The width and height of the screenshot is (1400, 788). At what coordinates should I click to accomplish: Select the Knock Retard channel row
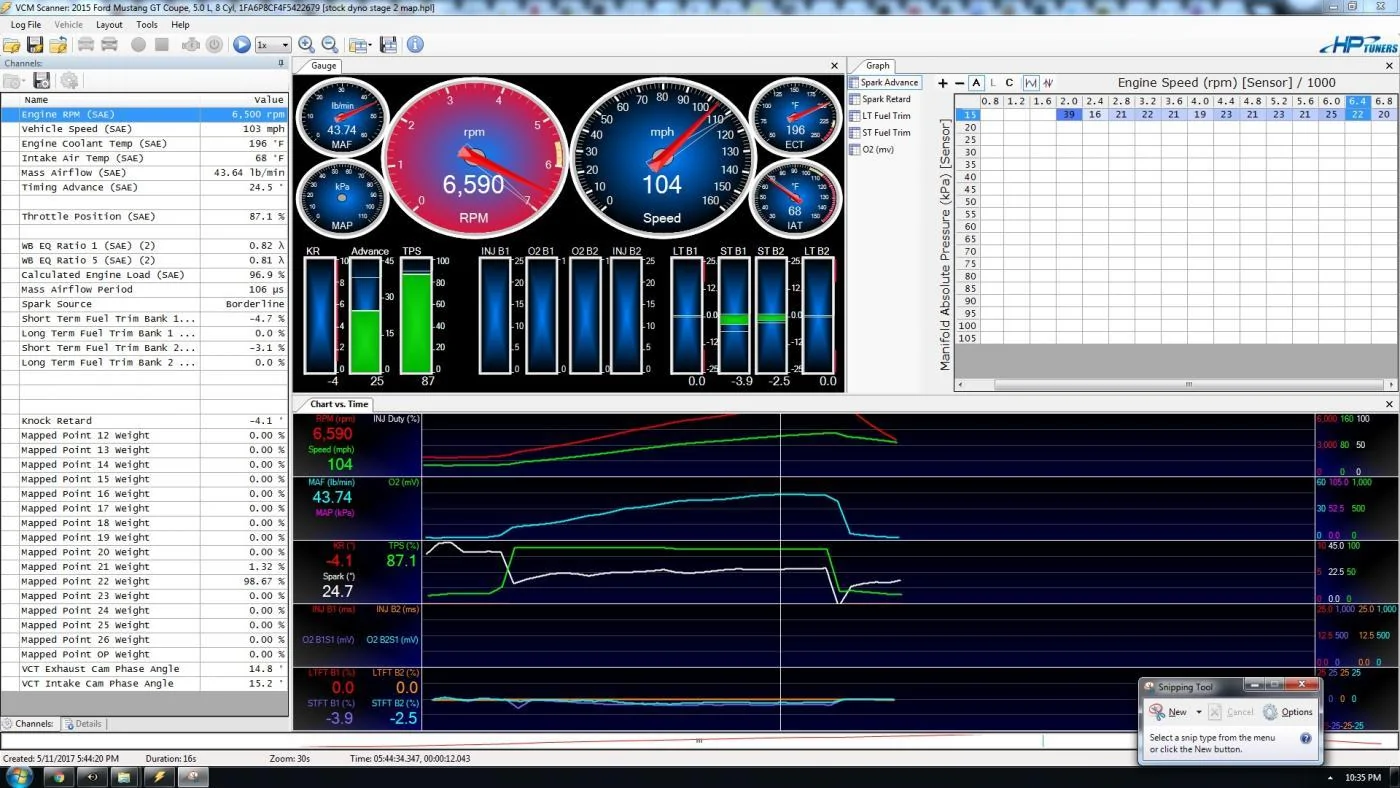[144, 421]
